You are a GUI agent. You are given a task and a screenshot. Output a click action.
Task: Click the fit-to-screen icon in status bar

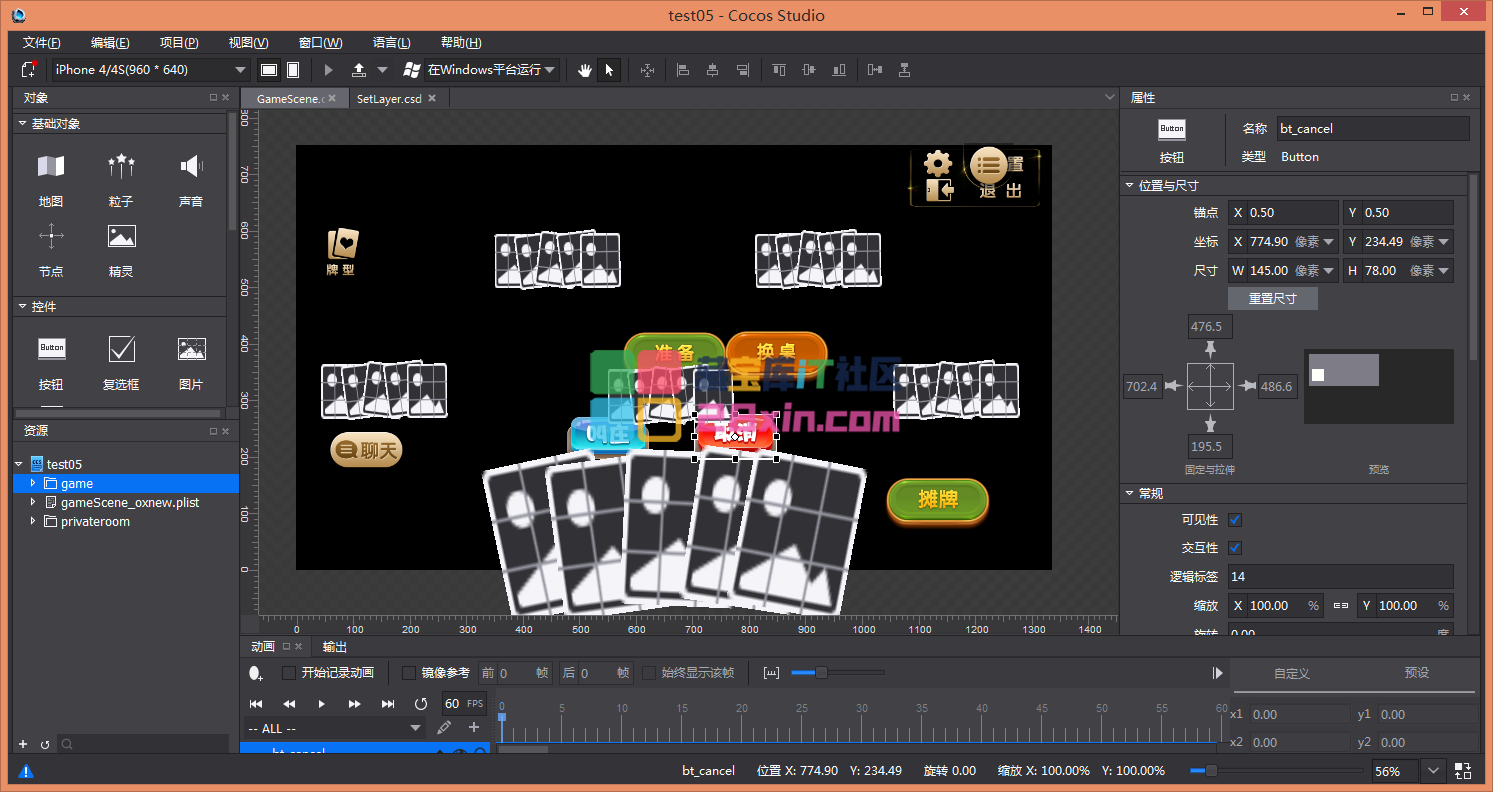coord(1463,771)
